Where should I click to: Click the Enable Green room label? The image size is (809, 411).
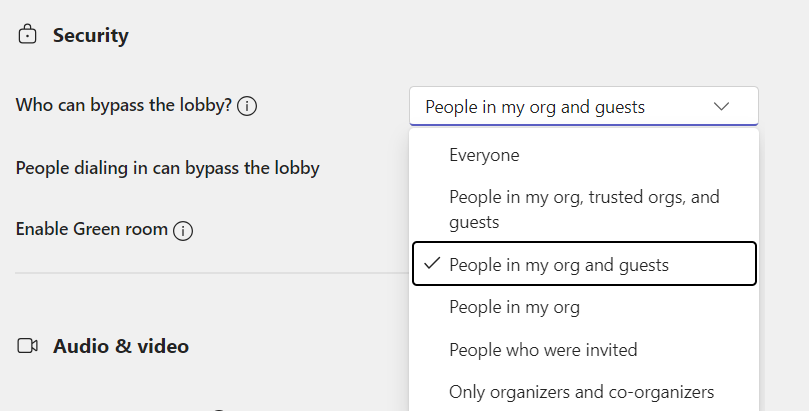[x=91, y=229]
